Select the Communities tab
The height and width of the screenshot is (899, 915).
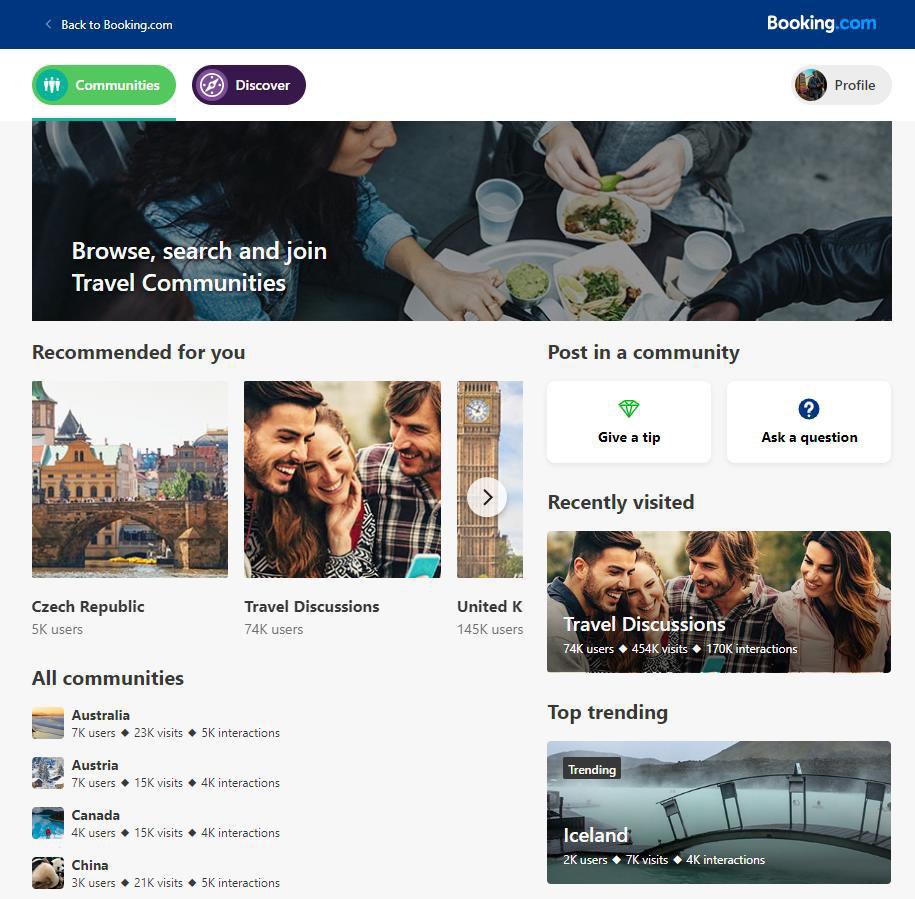tap(104, 85)
